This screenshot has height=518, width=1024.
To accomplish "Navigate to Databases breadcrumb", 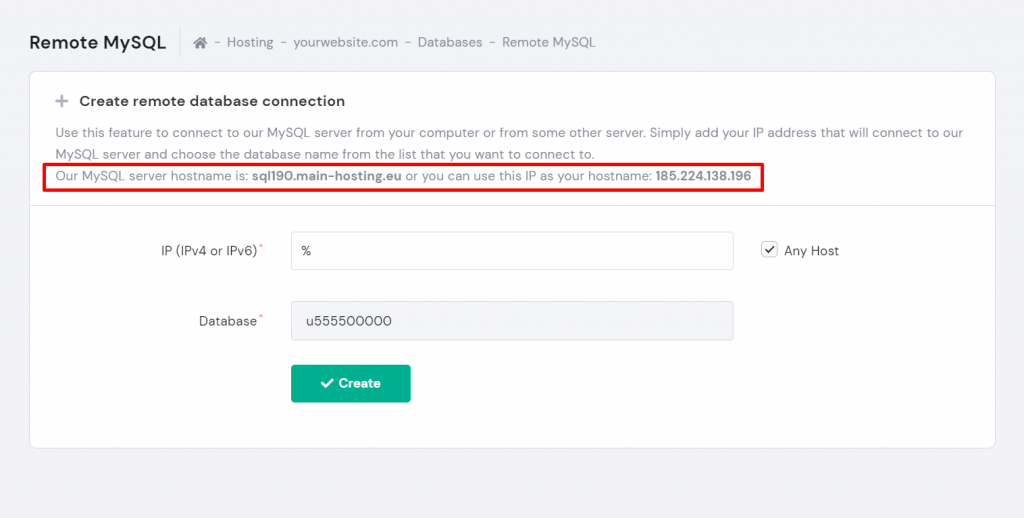I will pos(449,43).
